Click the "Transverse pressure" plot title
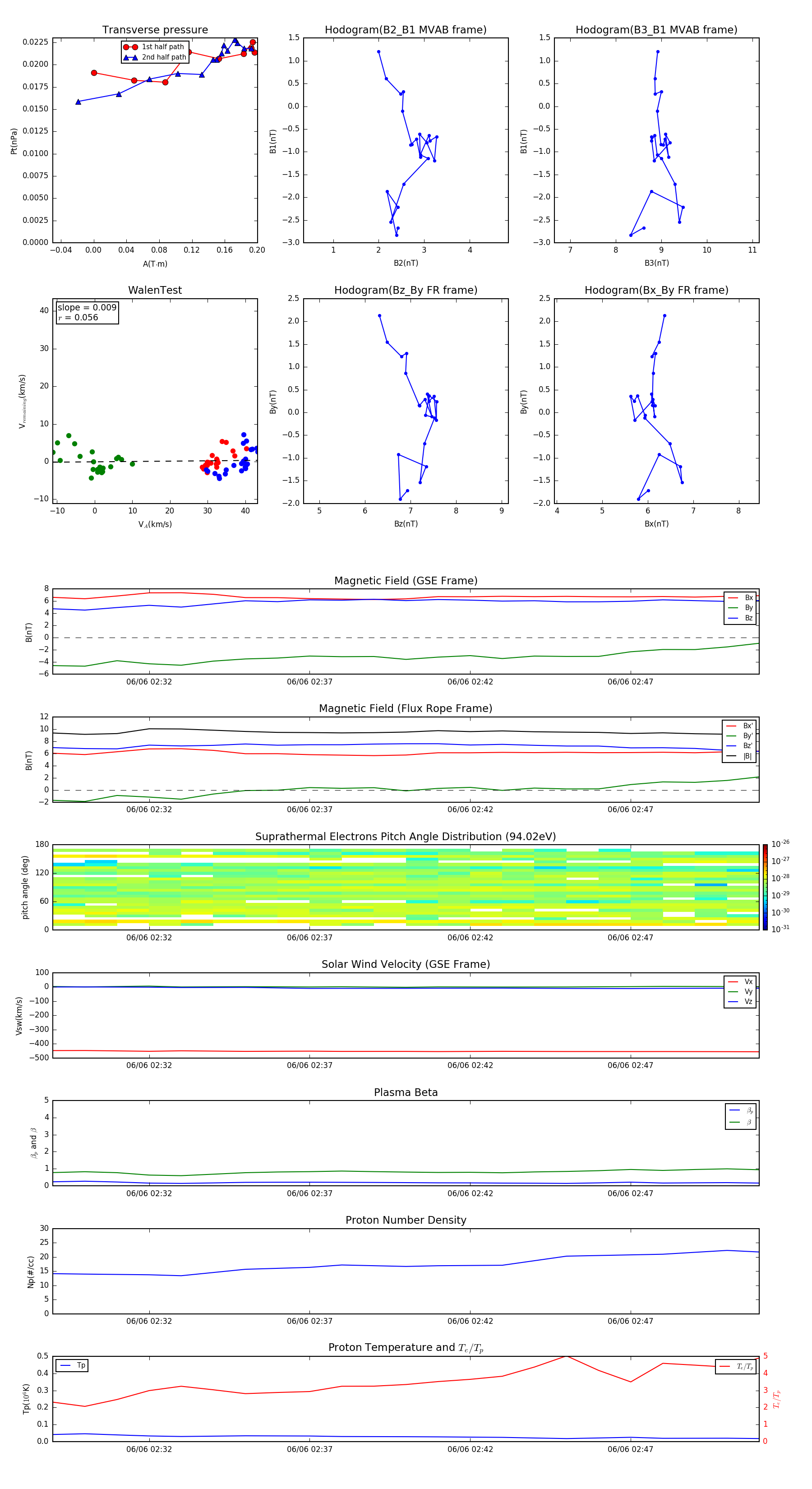Image resolution: width=812 pixels, height=1489 pixels. click(155, 30)
